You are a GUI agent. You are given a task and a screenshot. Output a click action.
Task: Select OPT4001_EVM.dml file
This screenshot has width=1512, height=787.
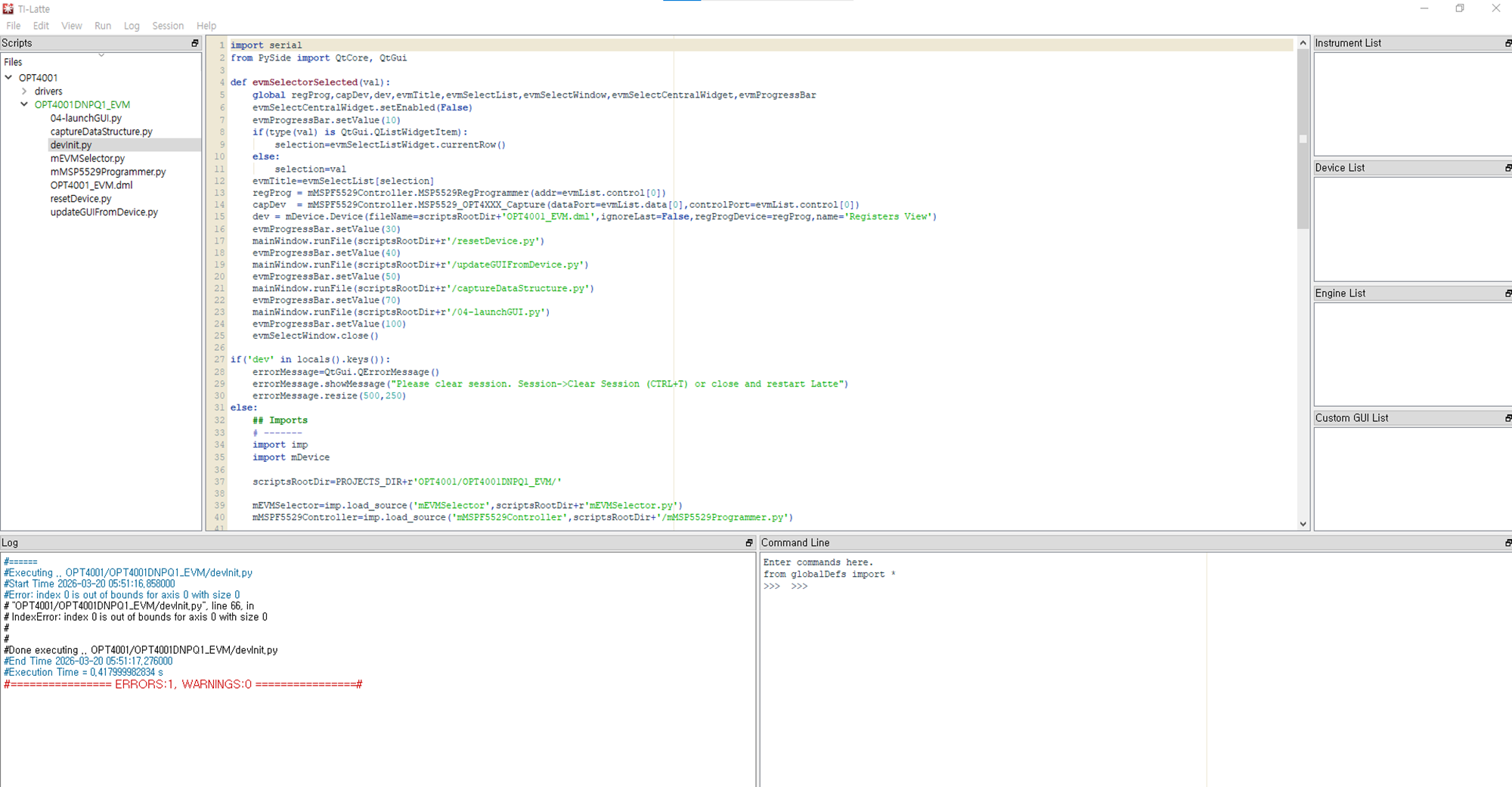point(91,185)
